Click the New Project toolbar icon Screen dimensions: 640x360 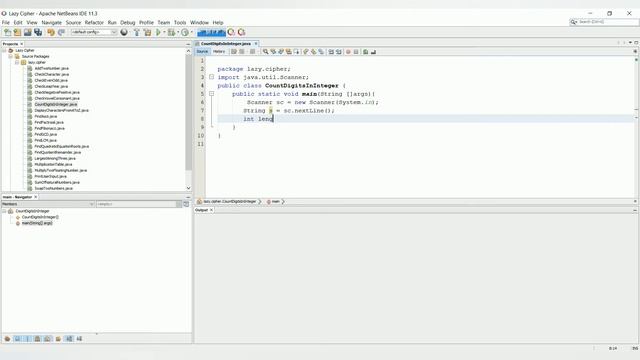[x=17, y=32]
